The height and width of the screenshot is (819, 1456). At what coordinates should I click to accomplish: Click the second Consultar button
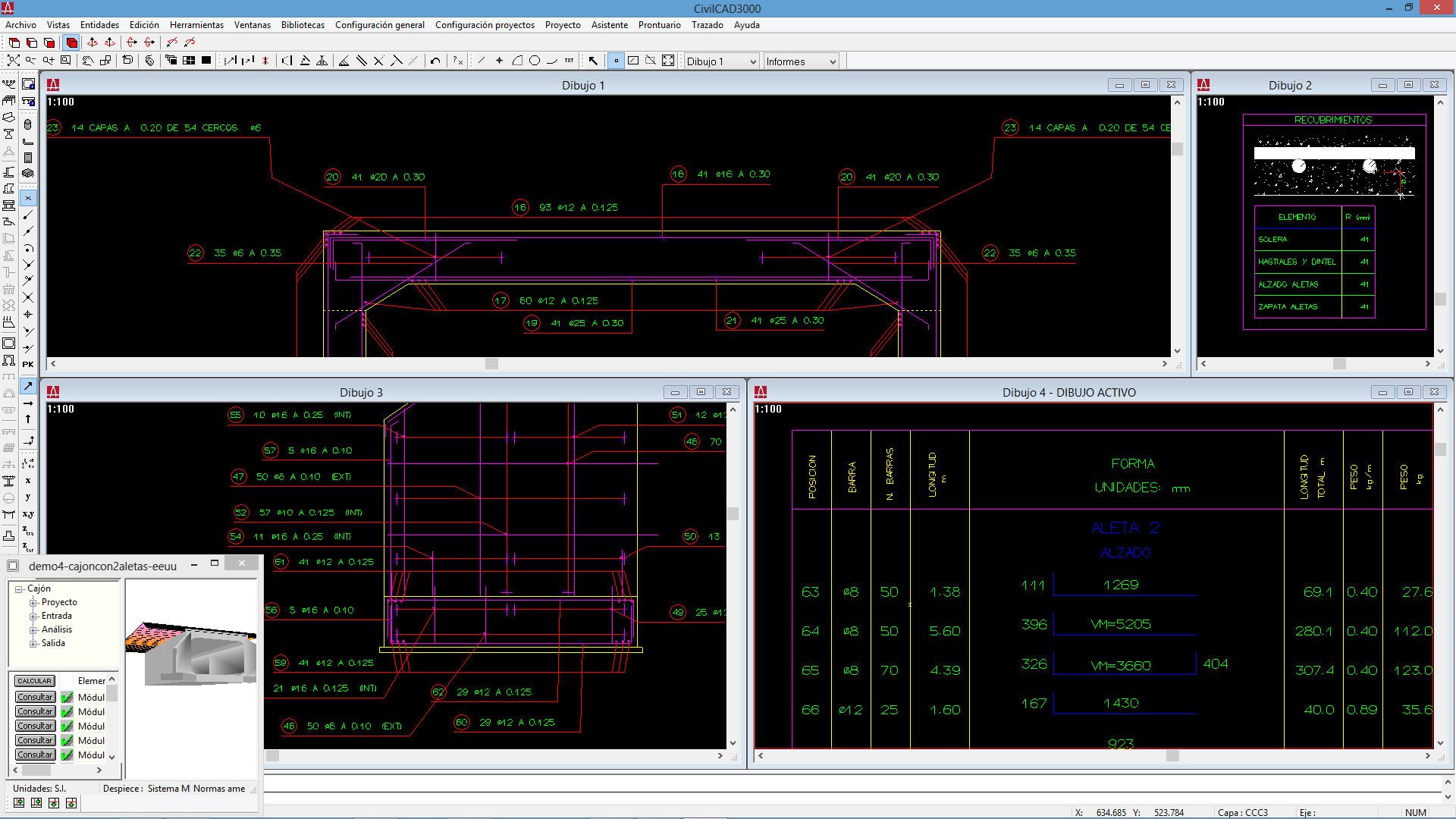pos(36,712)
